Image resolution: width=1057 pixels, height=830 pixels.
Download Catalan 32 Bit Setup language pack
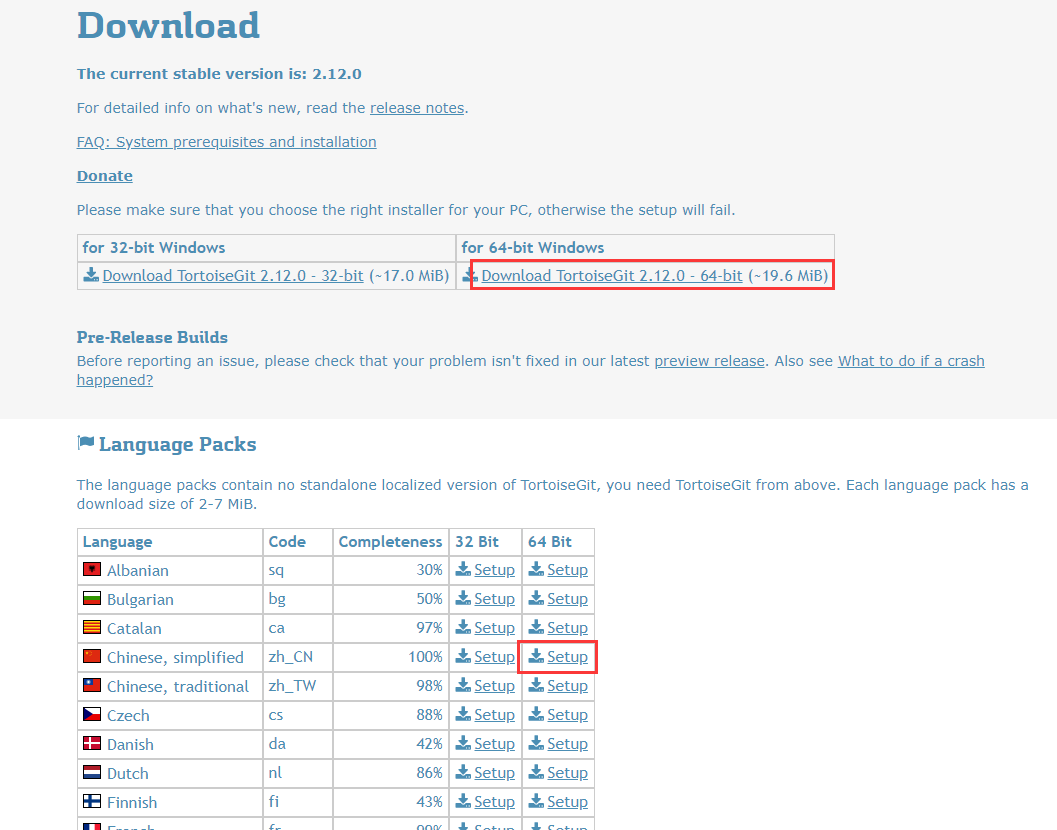[494, 628]
